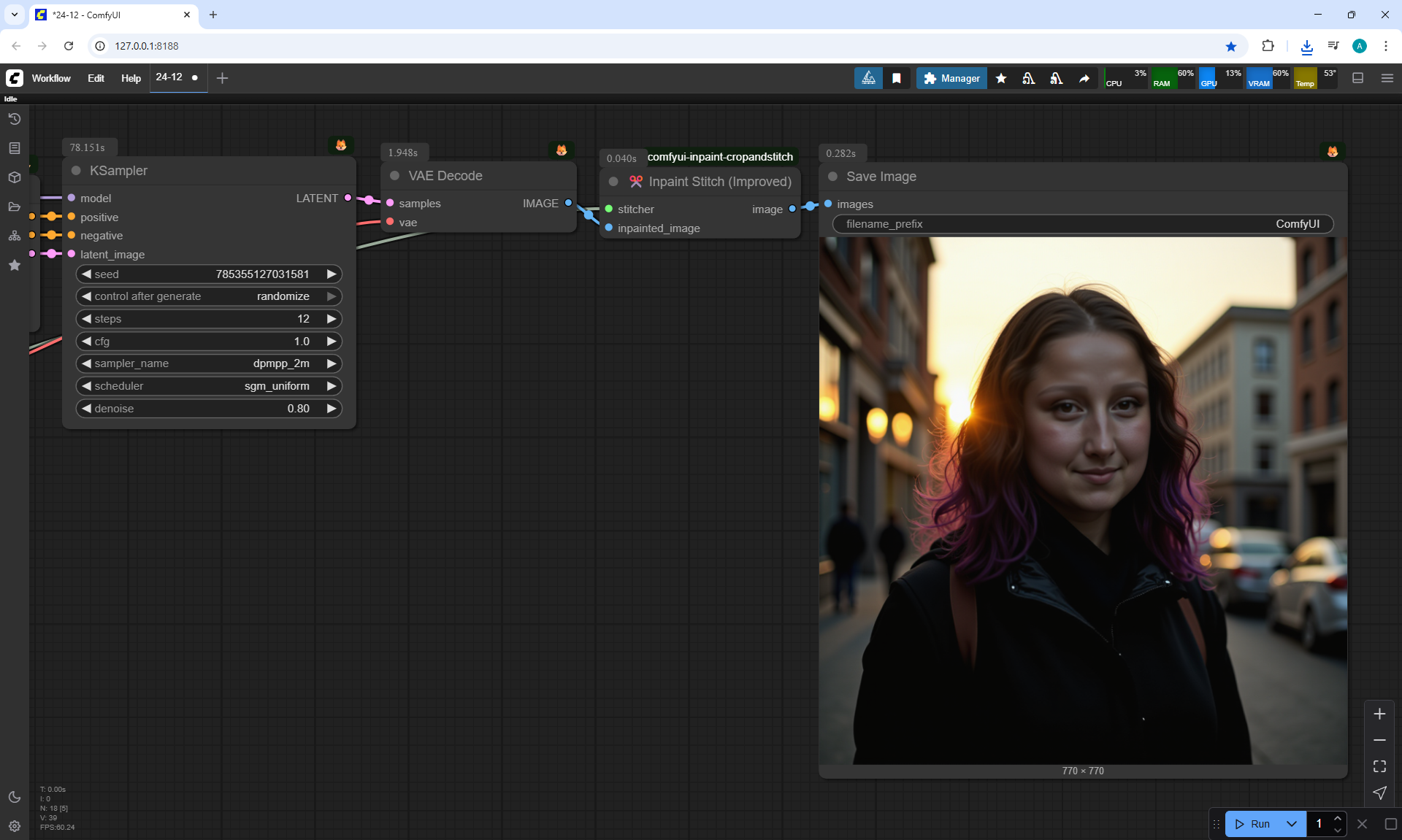This screenshot has width=1402, height=840.
Task: Expand the Run button options arrow
Action: click(1292, 824)
